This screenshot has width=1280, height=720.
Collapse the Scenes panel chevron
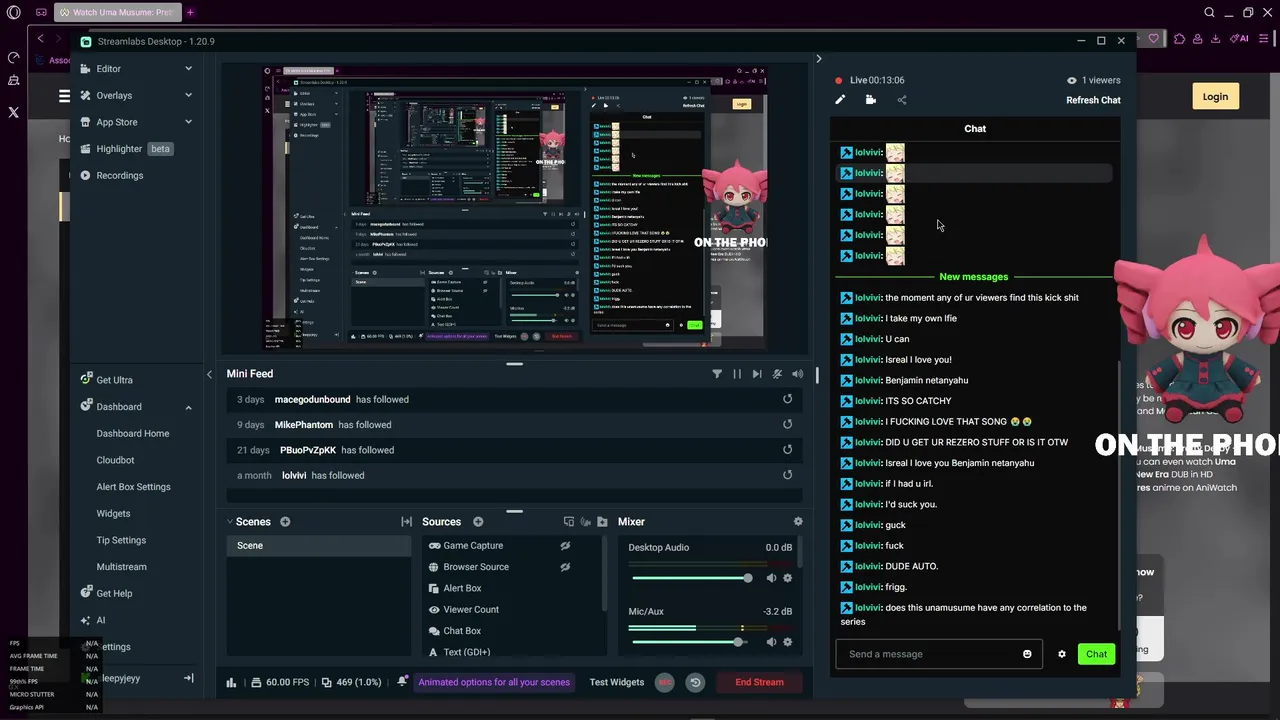coord(229,522)
